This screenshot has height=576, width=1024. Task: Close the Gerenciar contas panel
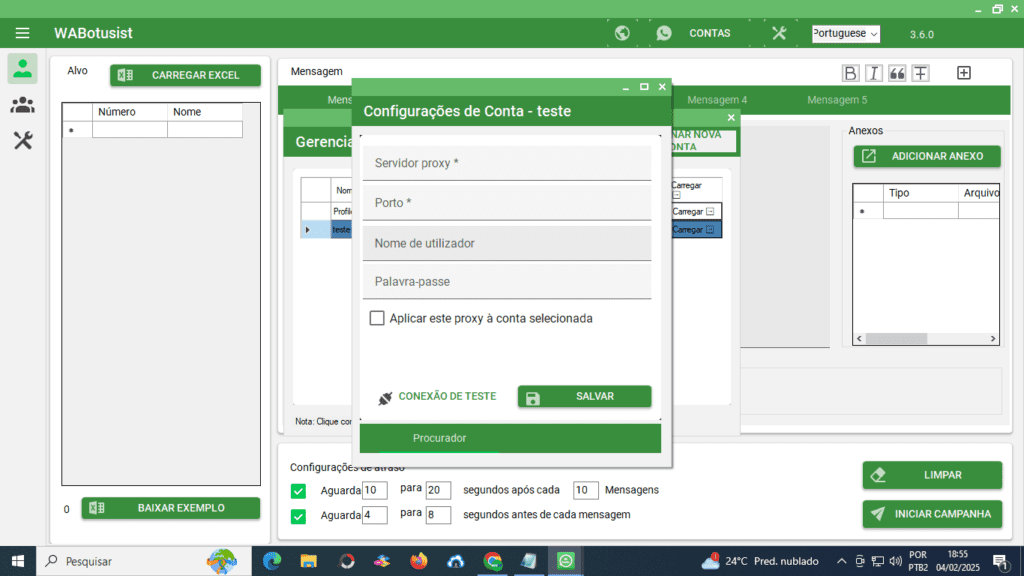(x=731, y=118)
